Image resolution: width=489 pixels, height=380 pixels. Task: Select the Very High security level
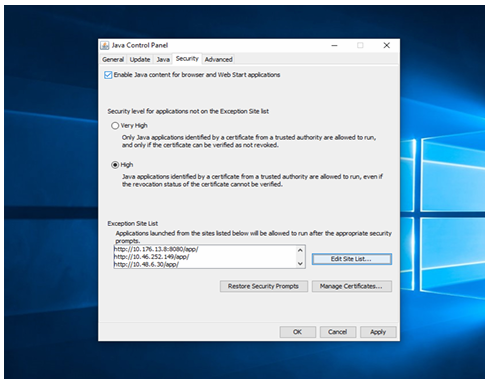point(115,126)
